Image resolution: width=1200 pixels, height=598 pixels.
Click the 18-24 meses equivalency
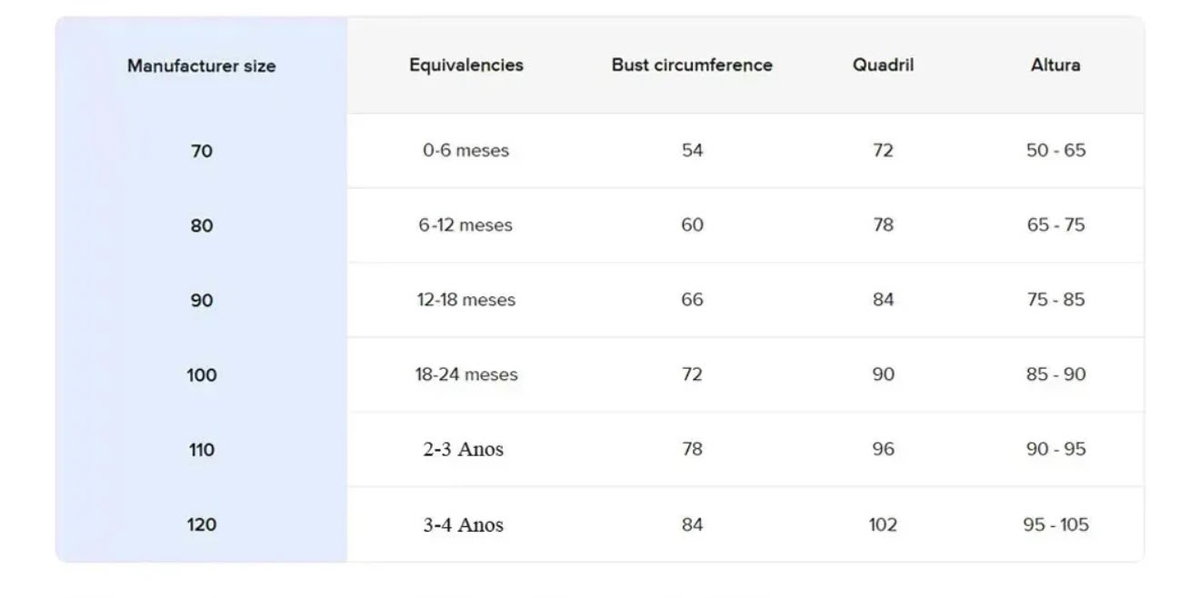click(x=466, y=374)
